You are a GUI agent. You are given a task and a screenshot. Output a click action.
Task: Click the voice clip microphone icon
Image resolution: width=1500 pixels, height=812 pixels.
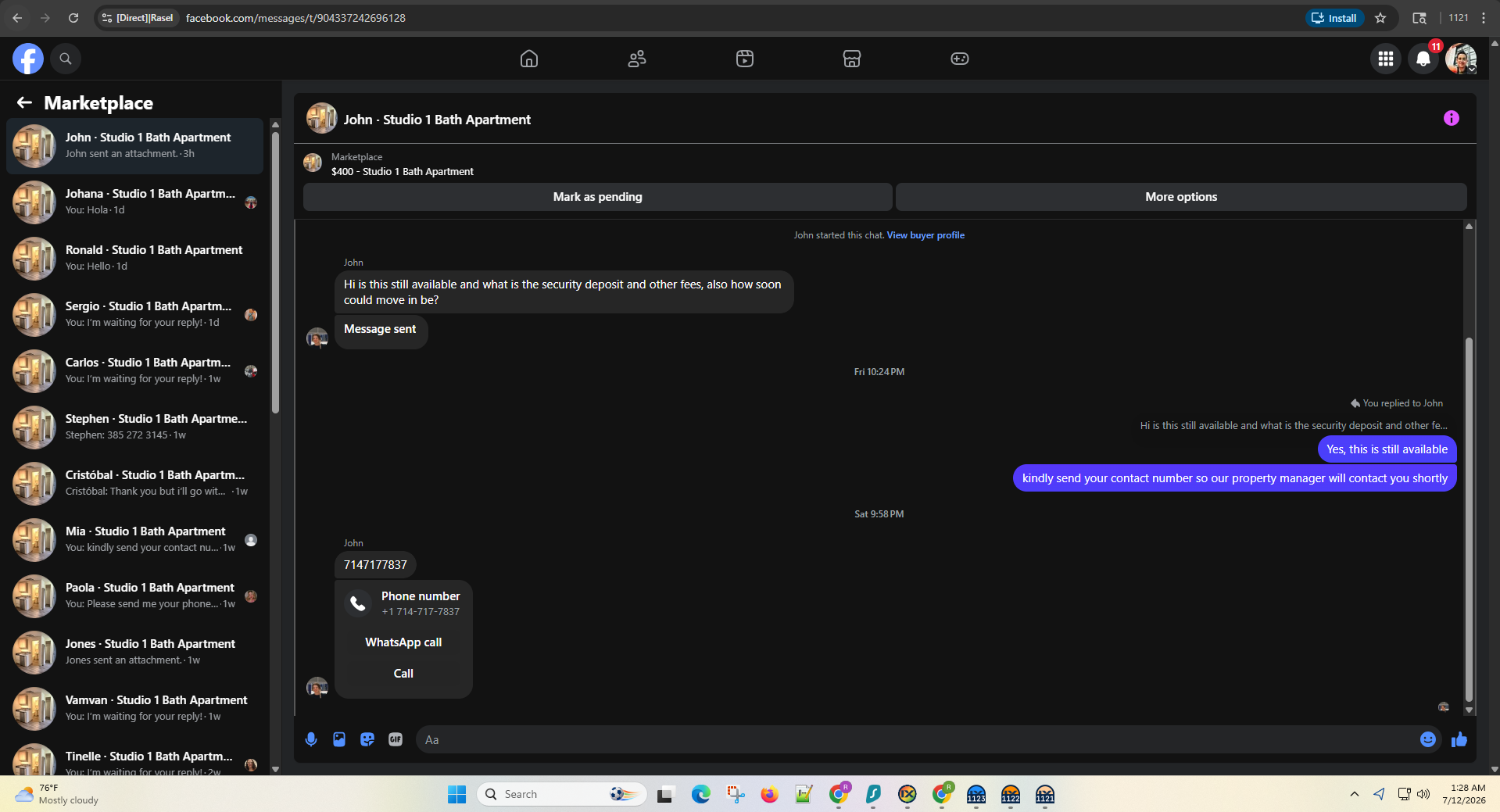pyautogui.click(x=311, y=739)
